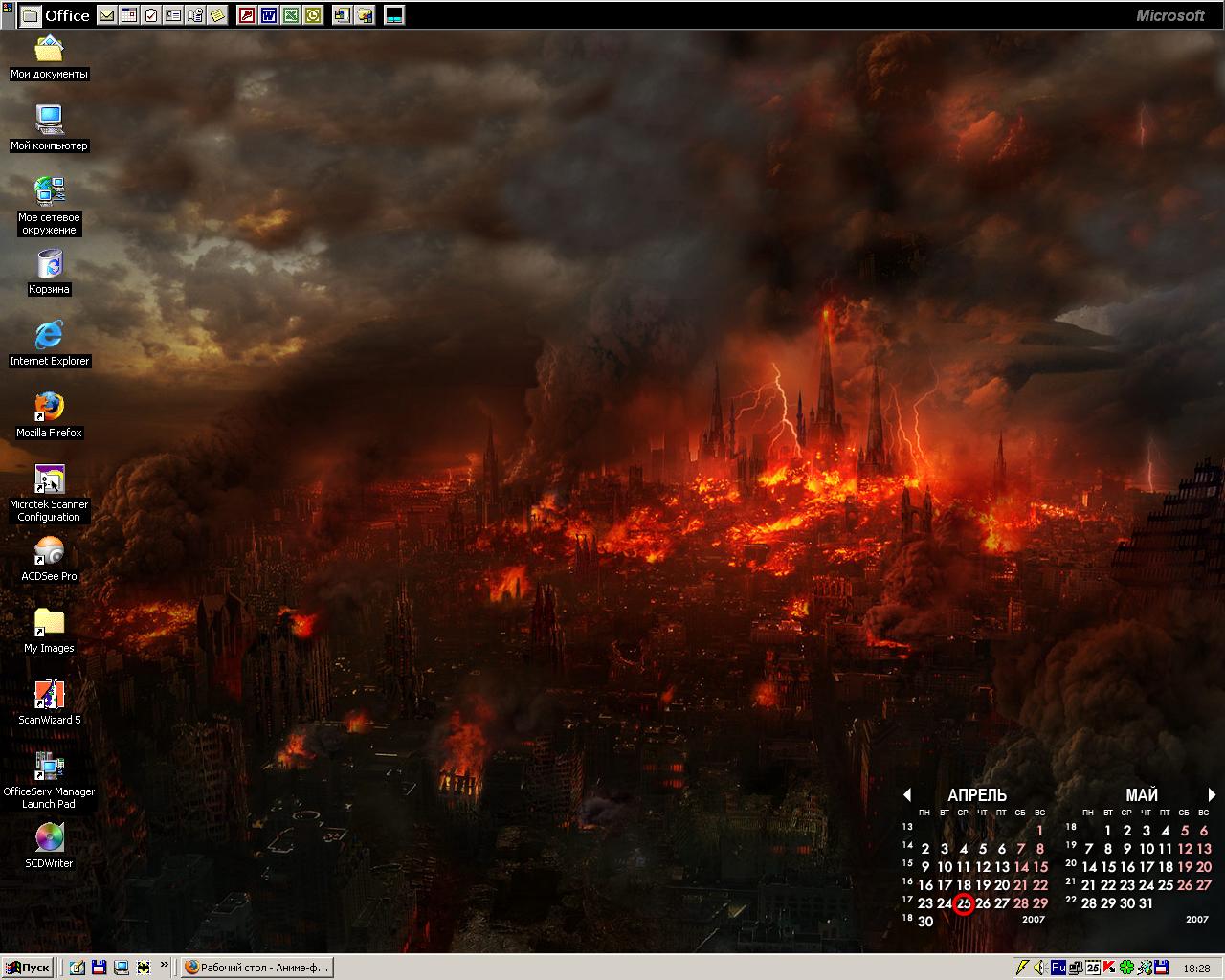Click The Bat! quick launch icon
Viewport: 1225px width, 980px height.
tap(144, 968)
